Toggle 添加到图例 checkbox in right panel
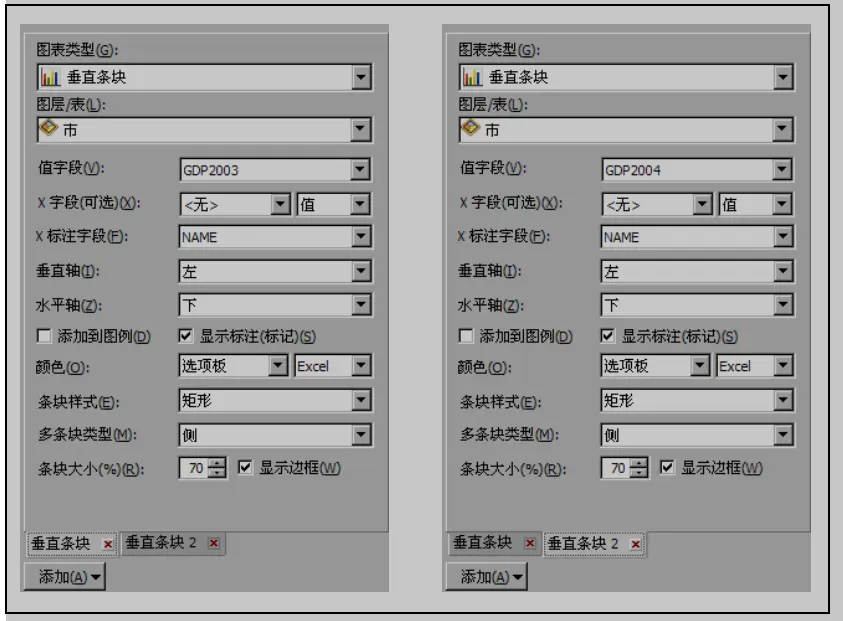This screenshot has width=843, height=621. pyautogui.click(x=466, y=336)
